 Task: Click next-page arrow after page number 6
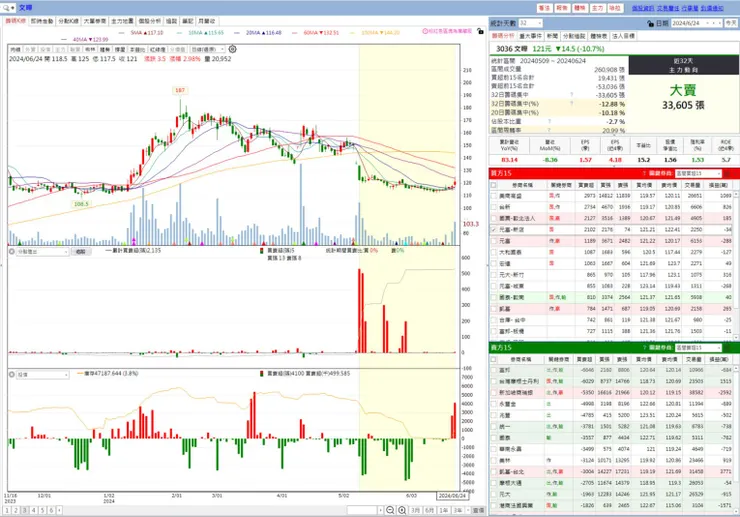pos(59,510)
